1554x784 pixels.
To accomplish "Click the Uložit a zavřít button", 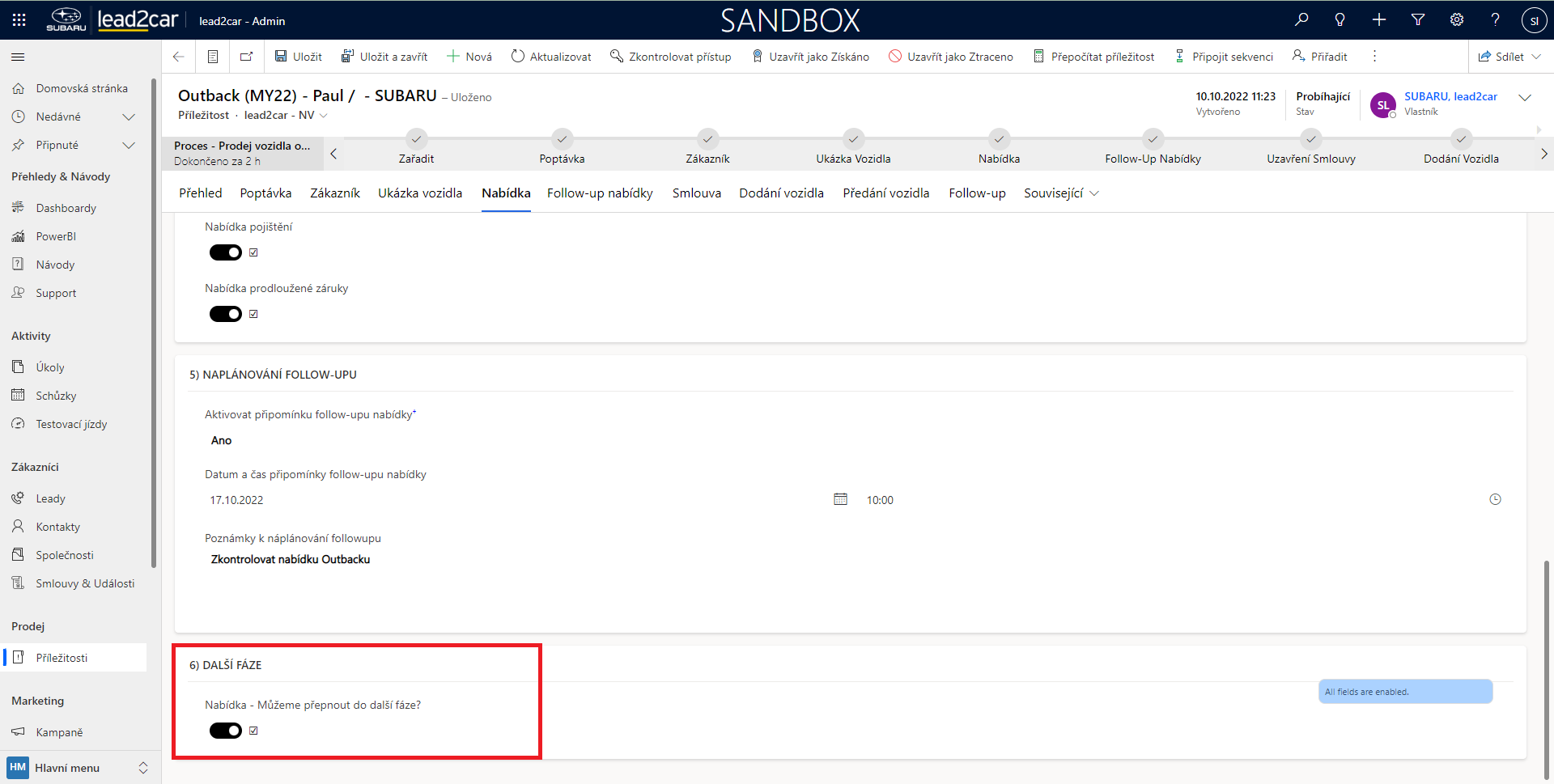I will click(384, 57).
